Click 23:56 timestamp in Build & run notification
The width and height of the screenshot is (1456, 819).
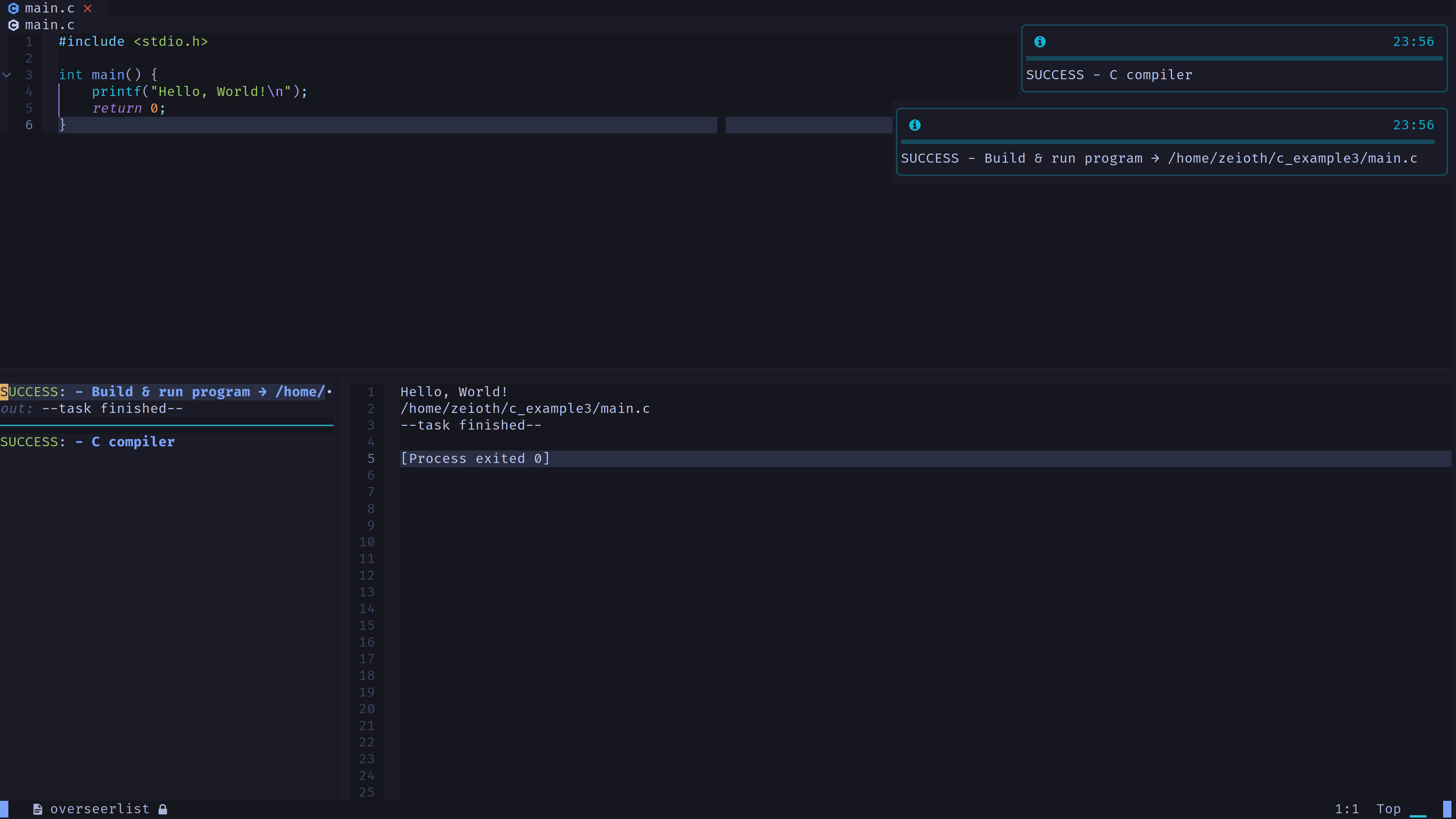[x=1413, y=125]
